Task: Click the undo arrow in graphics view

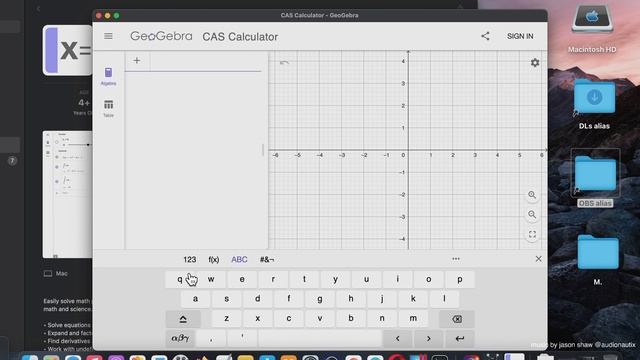Action: 284,62
